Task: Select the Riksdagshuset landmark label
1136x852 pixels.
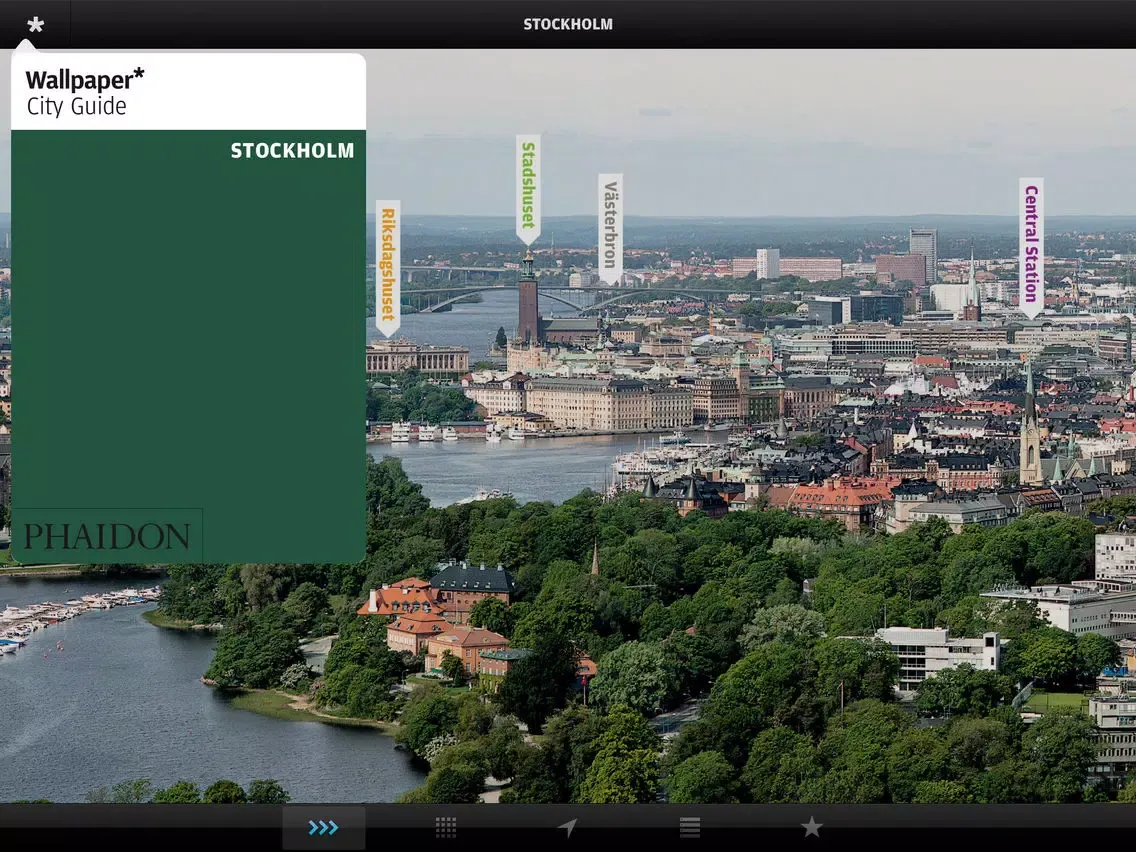Action: (388, 269)
